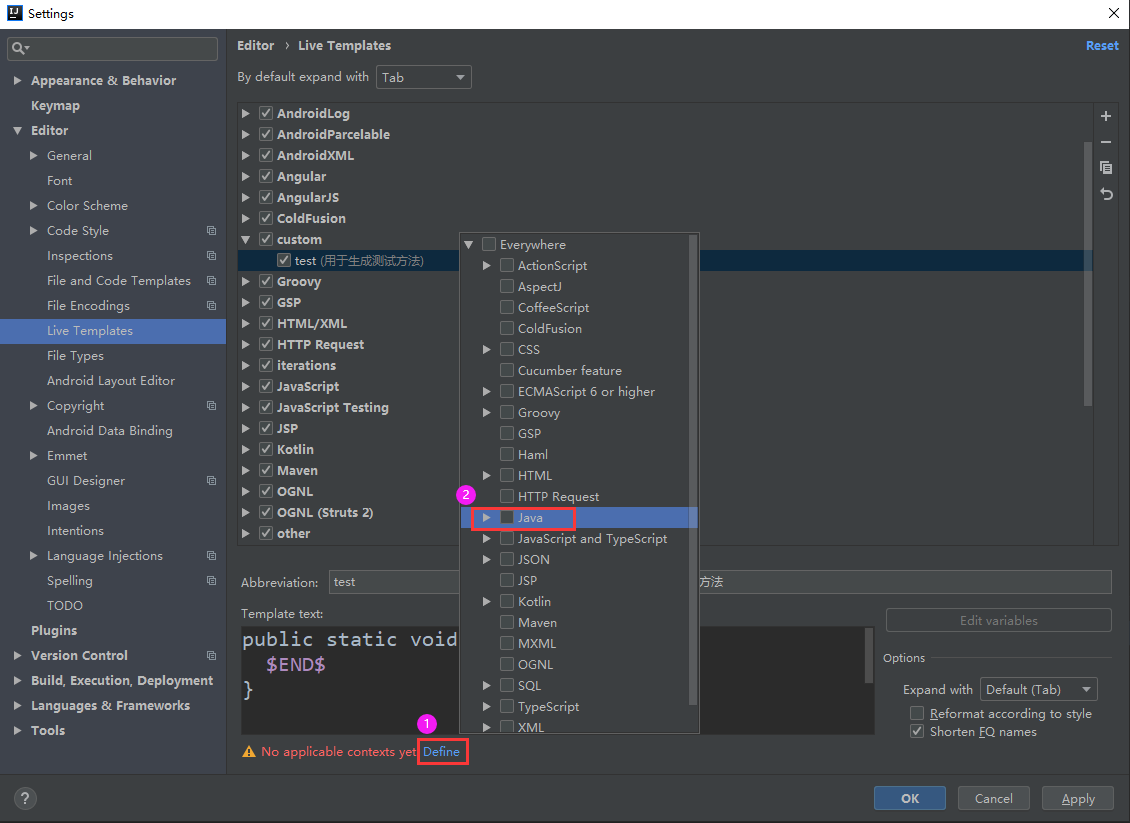The image size is (1130, 823).
Task: Click project-level icon next to Version Control
Action: coord(211,656)
